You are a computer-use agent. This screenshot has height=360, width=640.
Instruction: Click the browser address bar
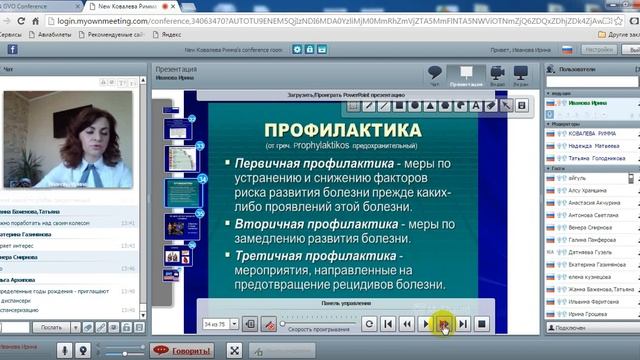pyautogui.click(x=327, y=21)
